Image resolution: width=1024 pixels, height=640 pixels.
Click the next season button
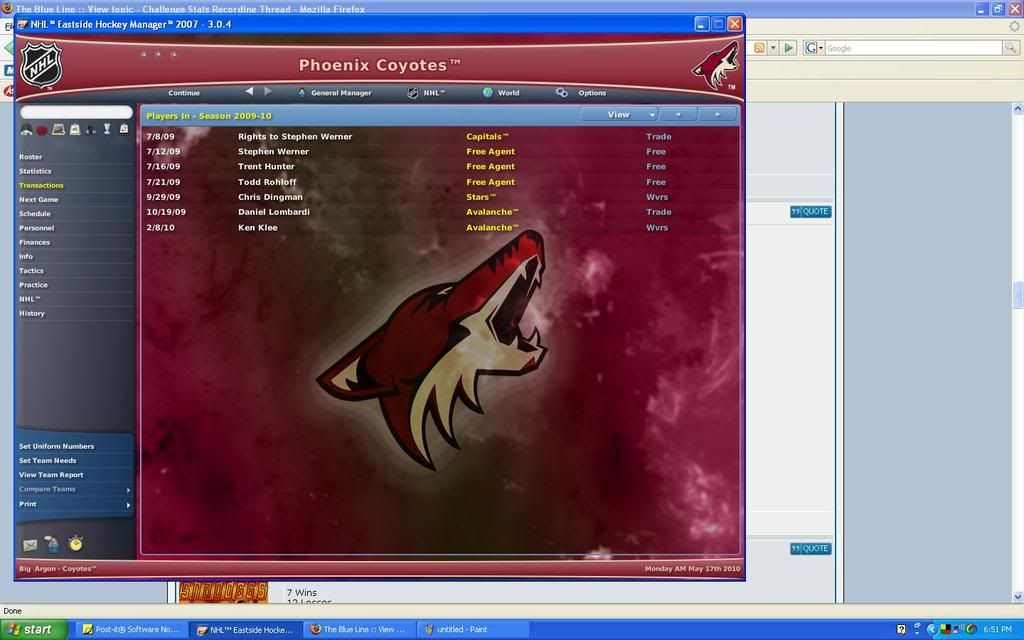(x=717, y=114)
